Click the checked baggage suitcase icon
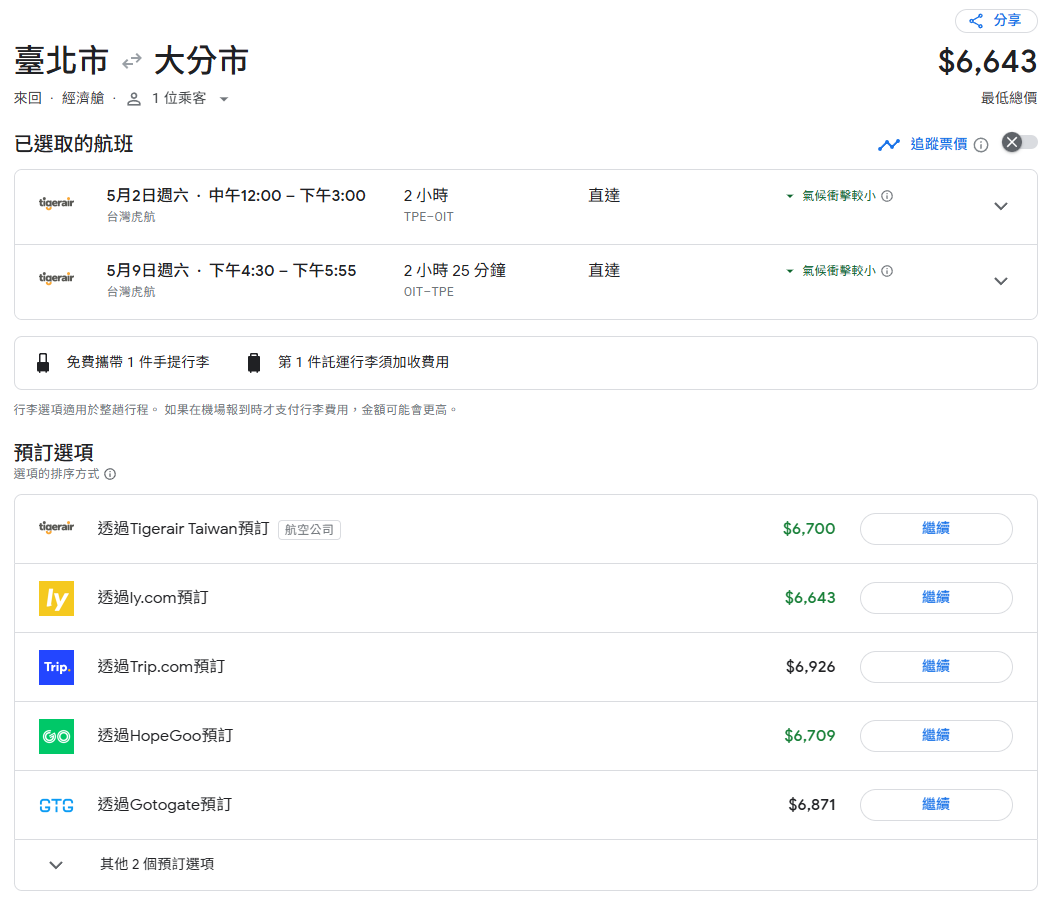Screen dimensions: 1045x899 256,361
